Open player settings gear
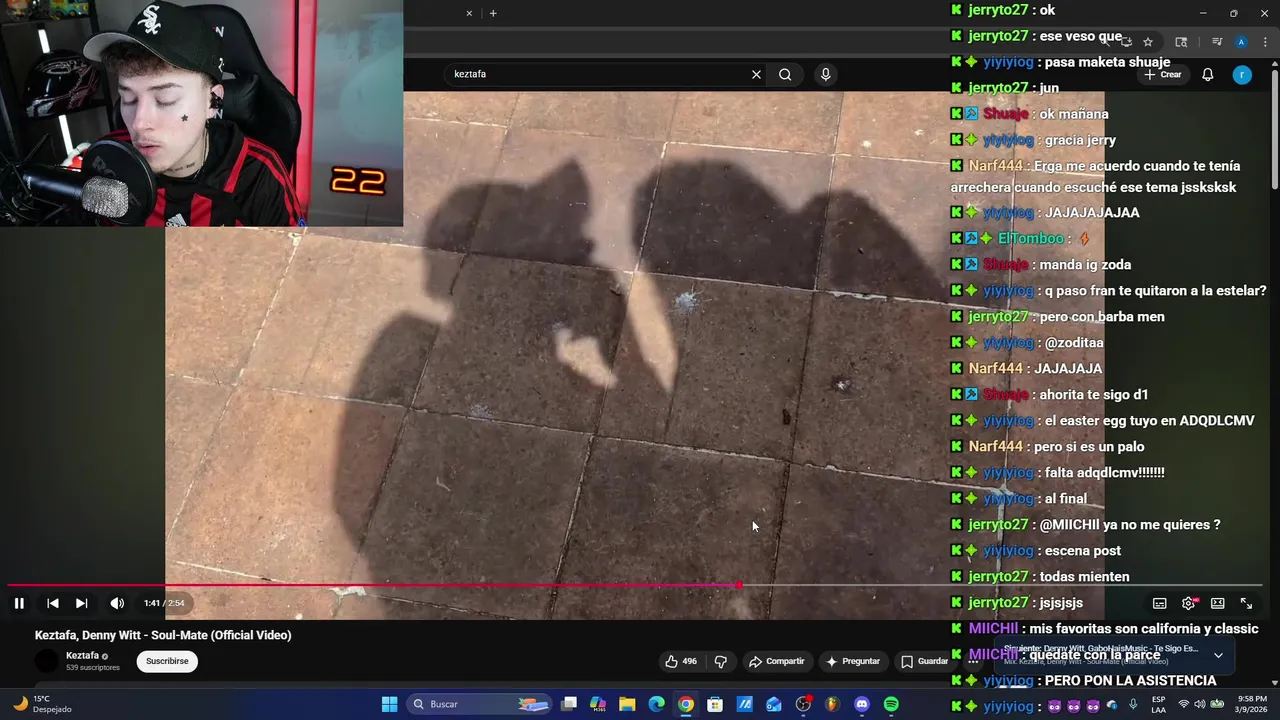Screen dimensions: 1280x720 tap(1188, 603)
